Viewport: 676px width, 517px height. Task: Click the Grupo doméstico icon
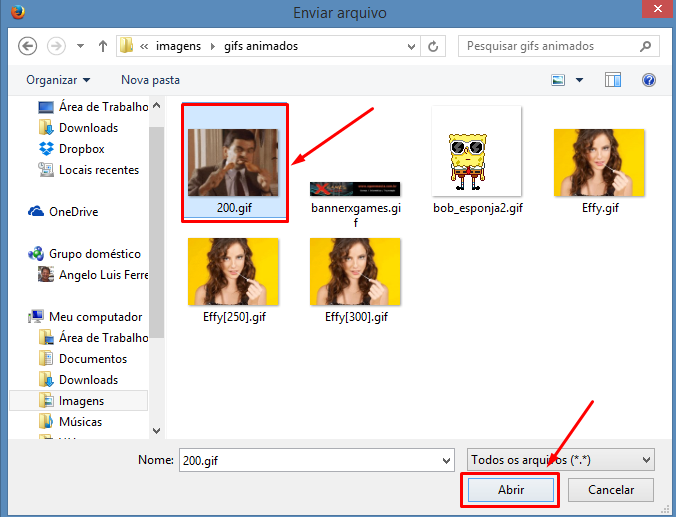(36, 254)
